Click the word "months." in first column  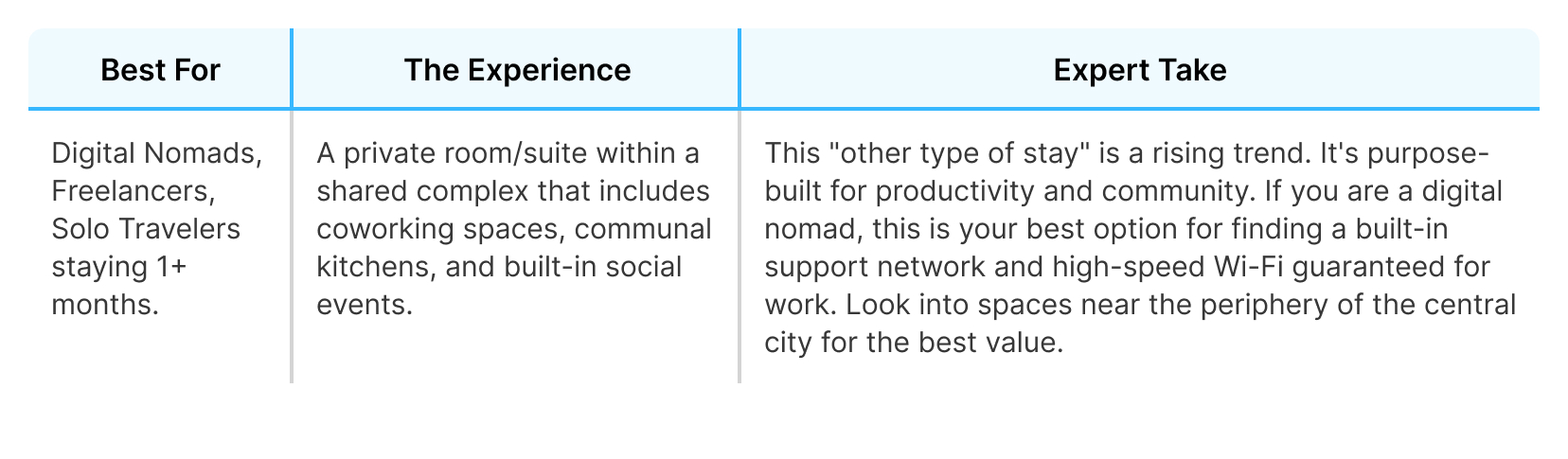coord(105,305)
